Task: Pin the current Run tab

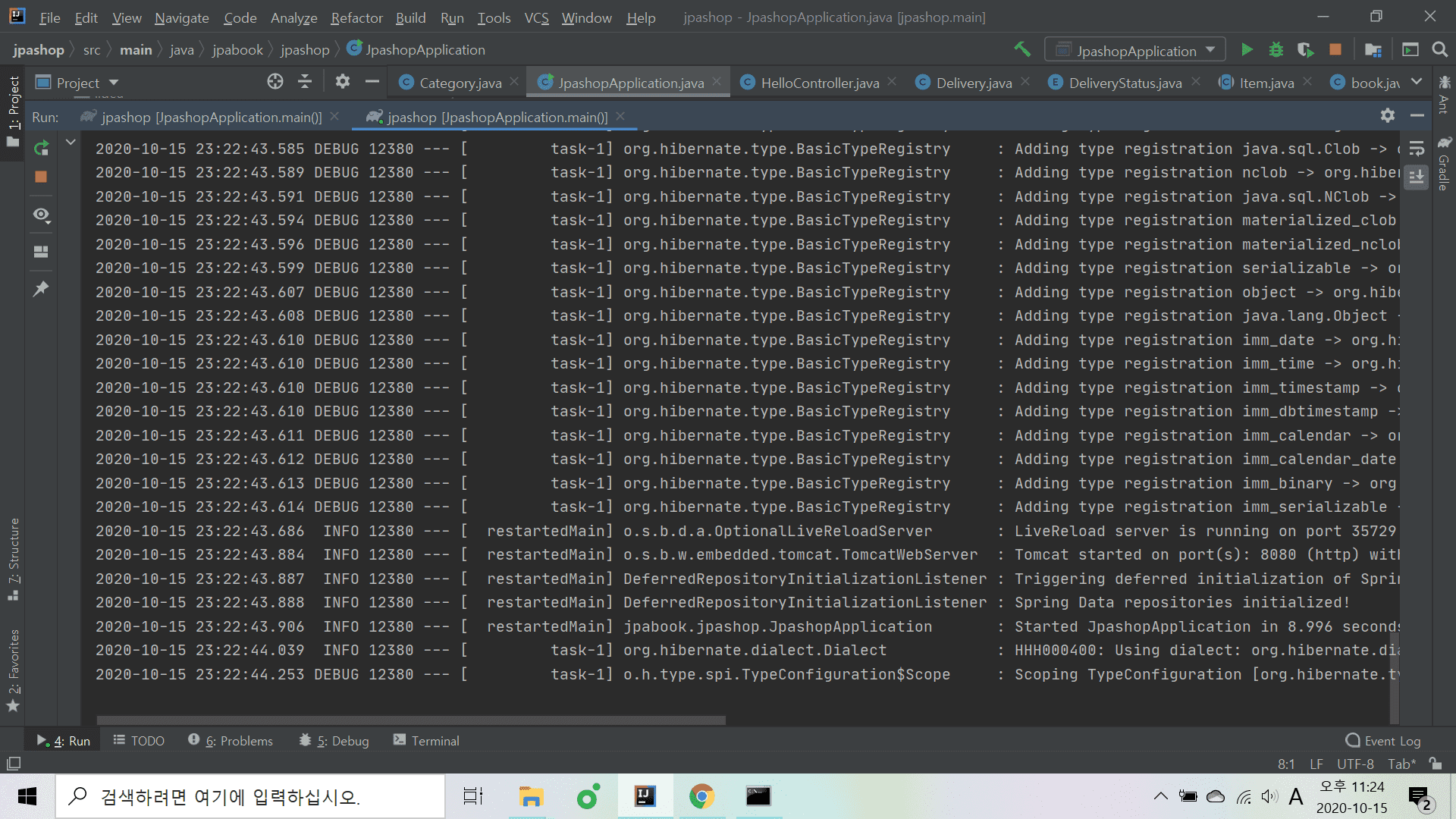Action: click(x=41, y=288)
